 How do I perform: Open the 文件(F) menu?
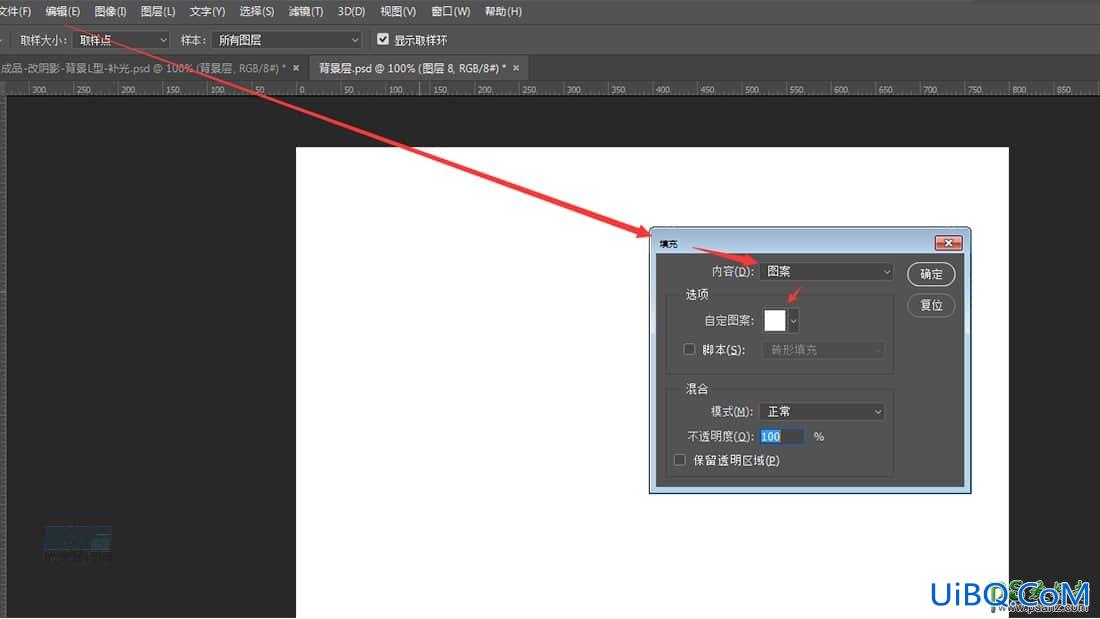tap(15, 11)
